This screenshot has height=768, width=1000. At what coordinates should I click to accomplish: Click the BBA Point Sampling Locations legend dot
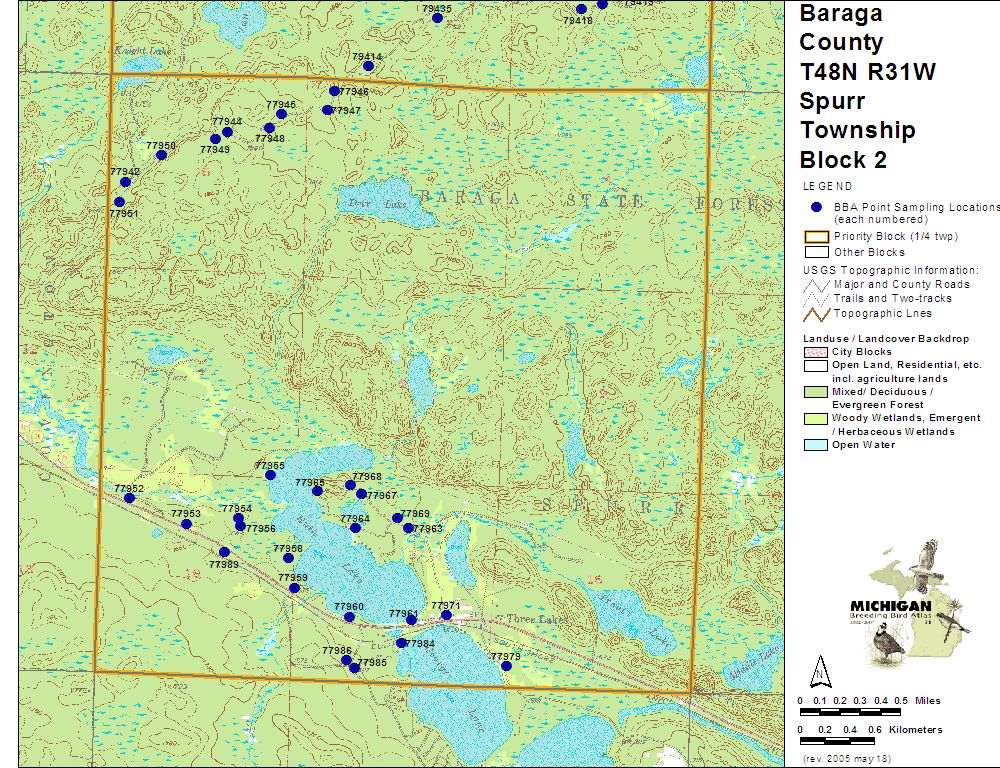point(817,207)
